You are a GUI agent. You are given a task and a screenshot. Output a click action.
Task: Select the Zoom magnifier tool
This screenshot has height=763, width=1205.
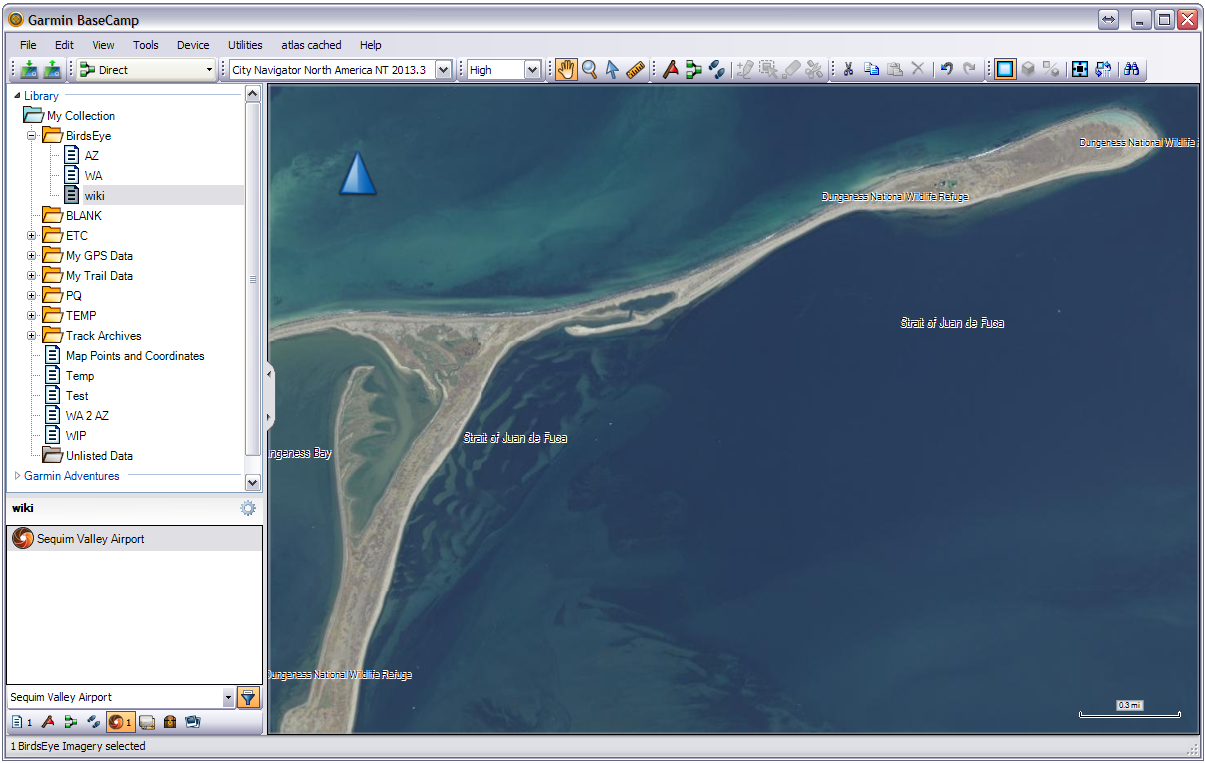click(590, 70)
